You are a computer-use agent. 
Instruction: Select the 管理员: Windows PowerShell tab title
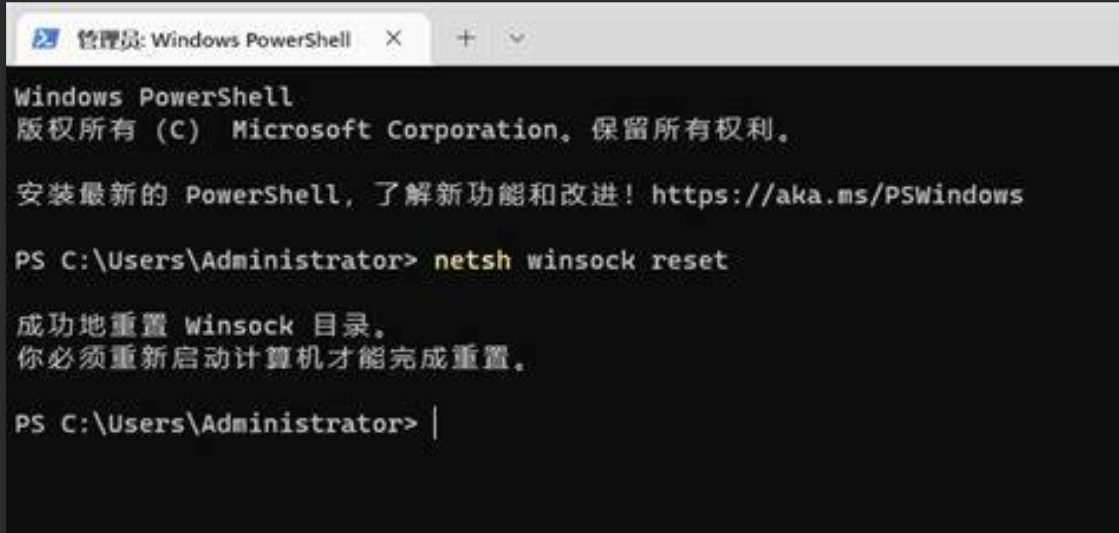[213, 40]
